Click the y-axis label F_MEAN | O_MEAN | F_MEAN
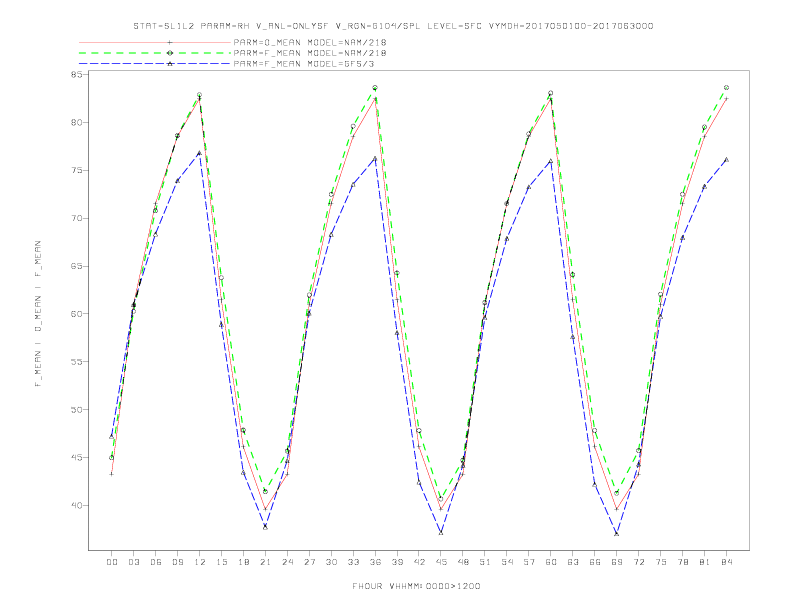The image size is (792, 612). [38, 314]
